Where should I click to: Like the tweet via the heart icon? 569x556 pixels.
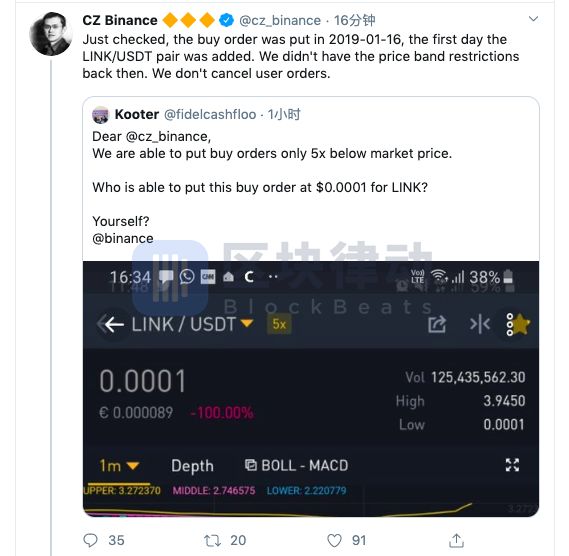[334, 540]
